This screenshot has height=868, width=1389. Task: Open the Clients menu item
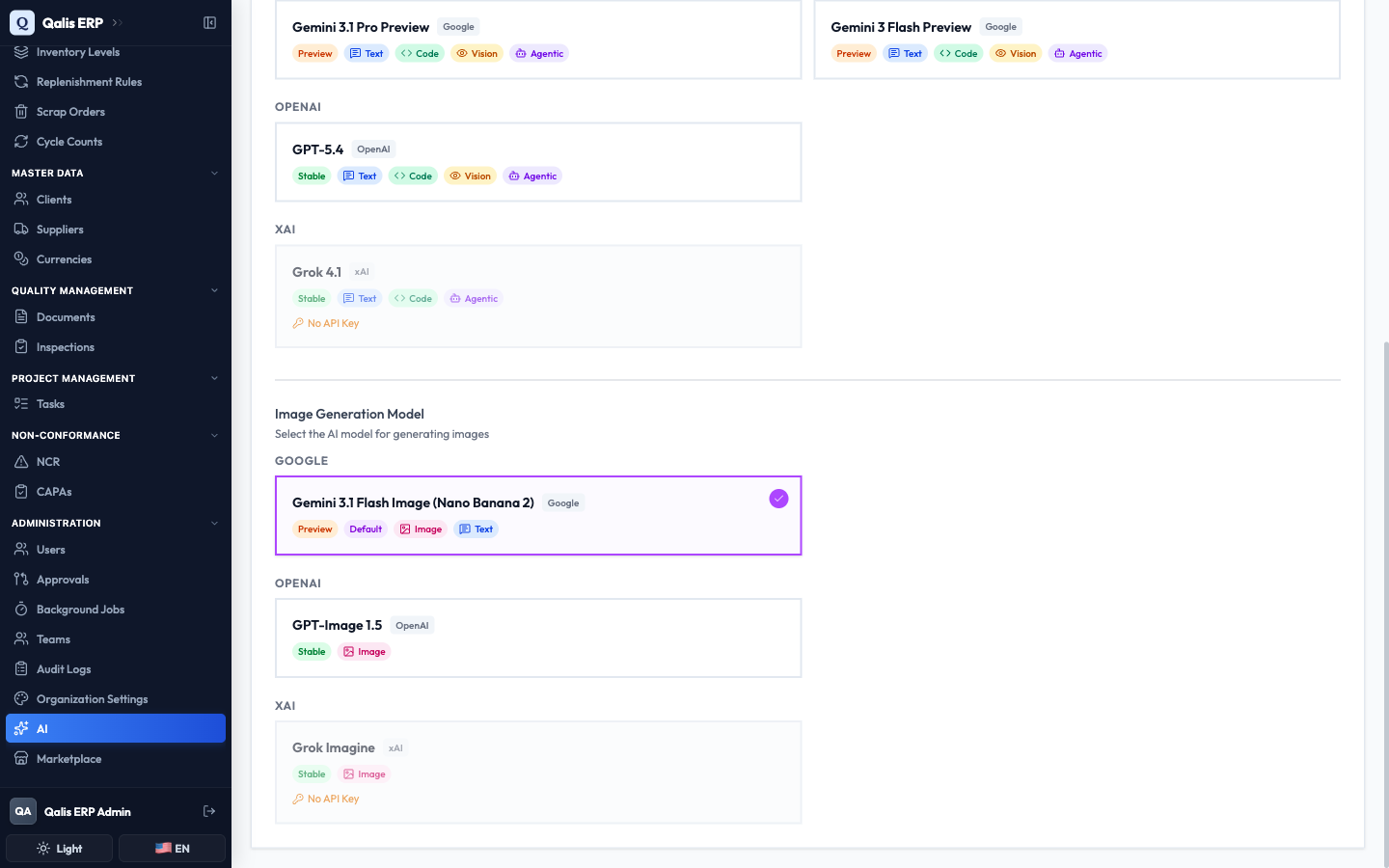point(116,200)
